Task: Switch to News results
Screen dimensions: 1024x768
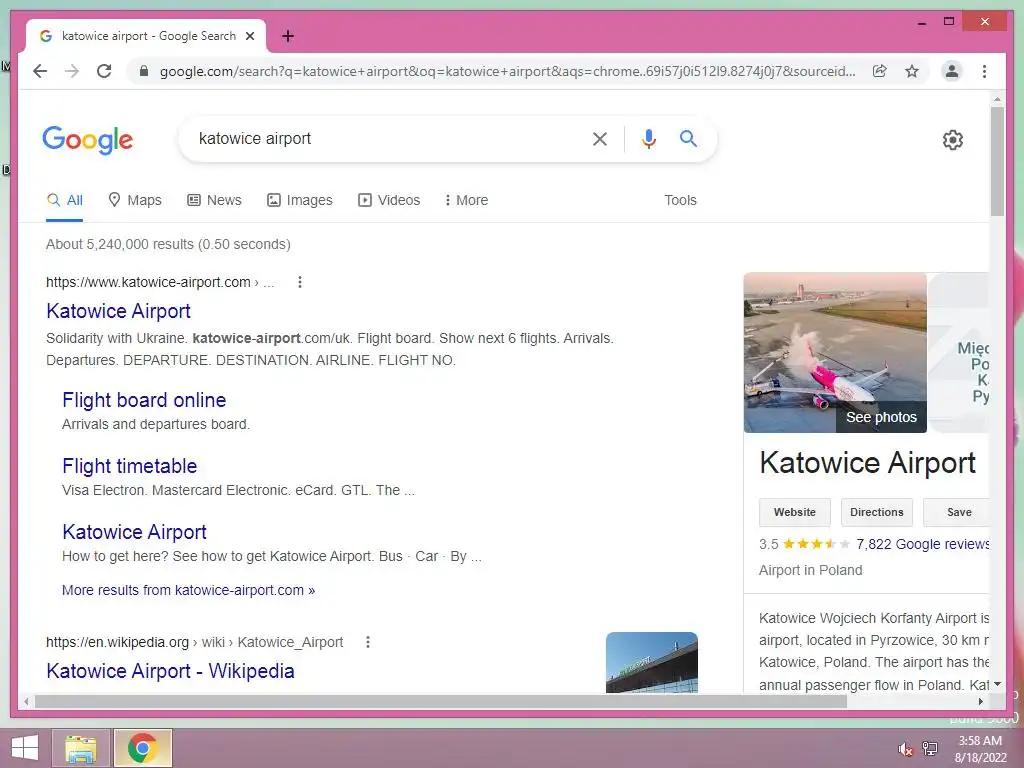Action: pos(214,200)
